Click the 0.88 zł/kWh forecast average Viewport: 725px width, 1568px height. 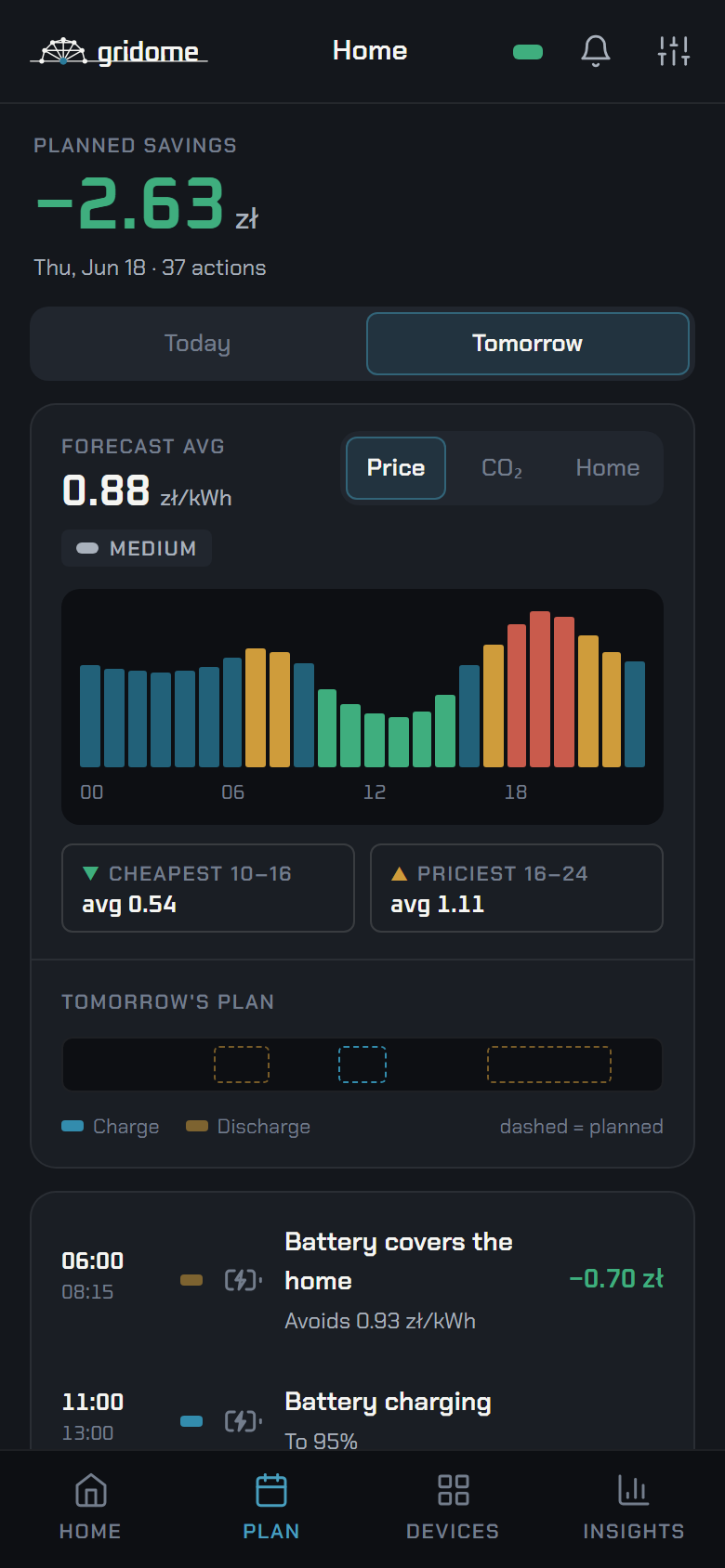pyautogui.click(x=147, y=491)
